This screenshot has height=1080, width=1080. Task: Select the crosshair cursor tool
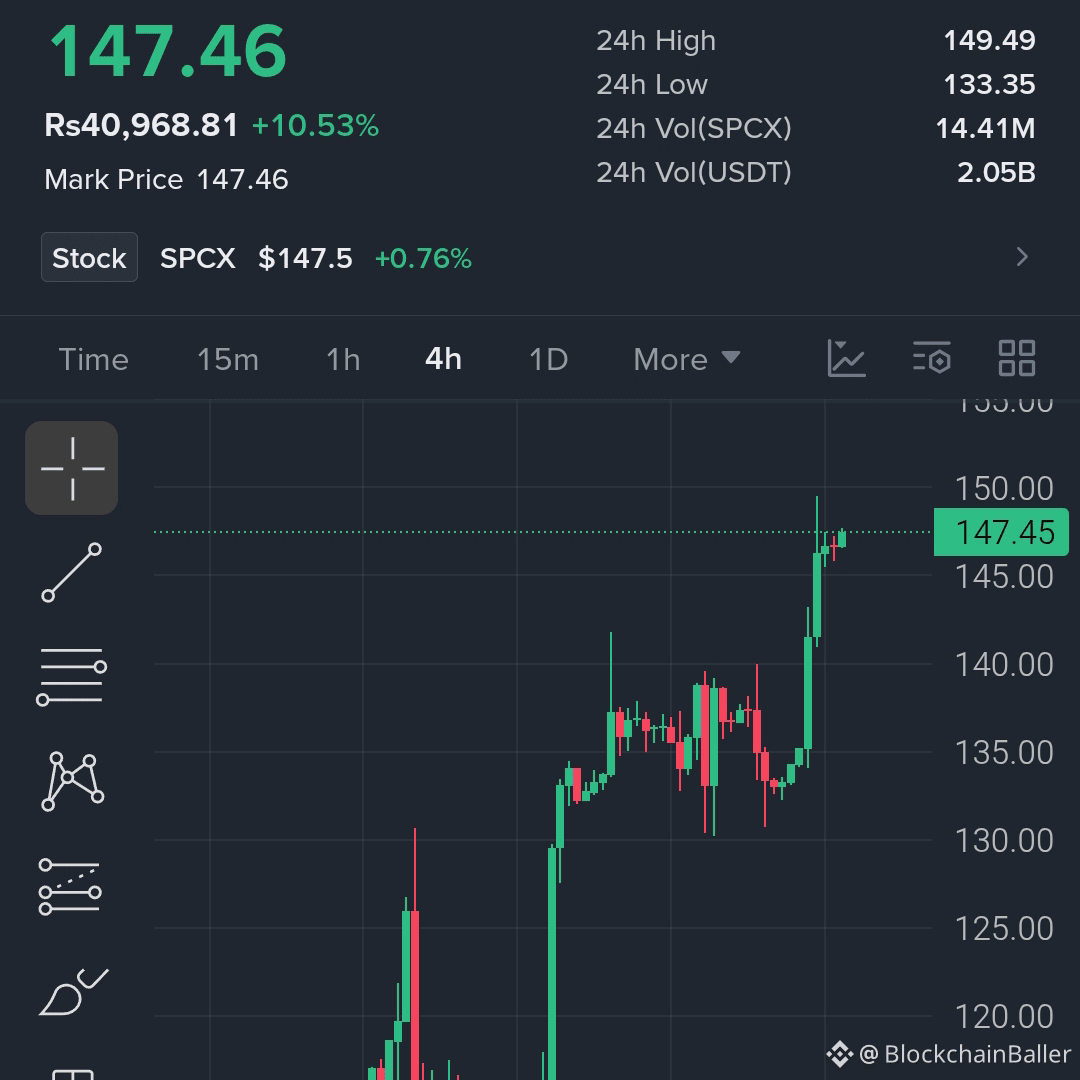click(x=72, y=468)
